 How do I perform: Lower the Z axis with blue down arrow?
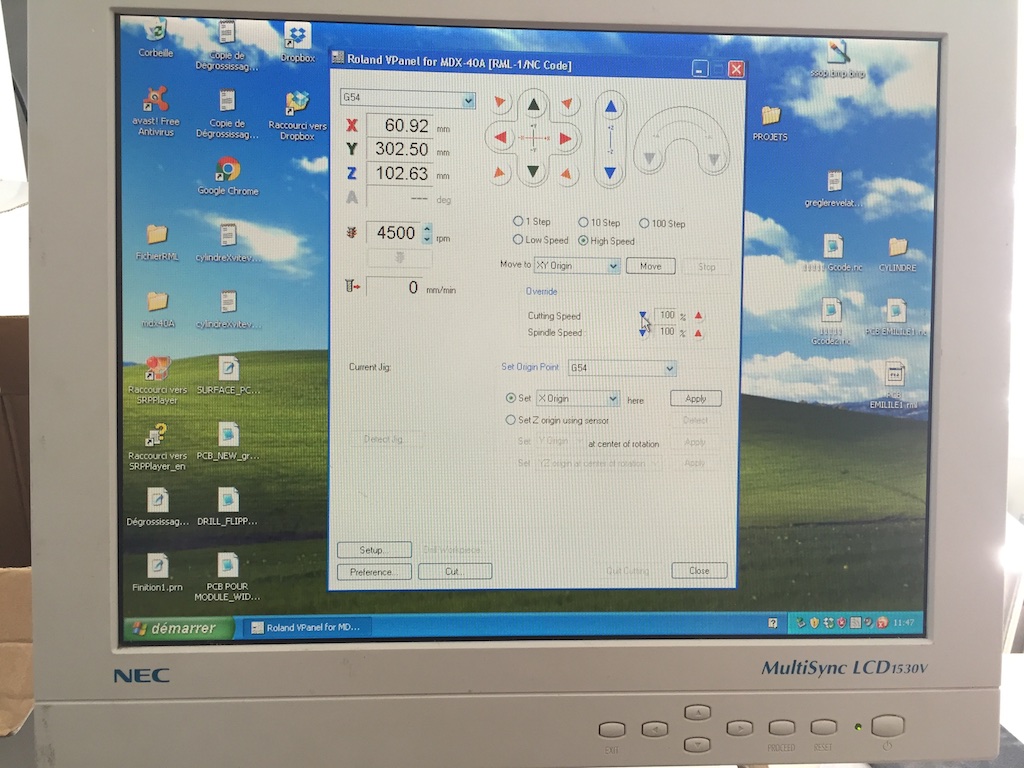(610, 173)
